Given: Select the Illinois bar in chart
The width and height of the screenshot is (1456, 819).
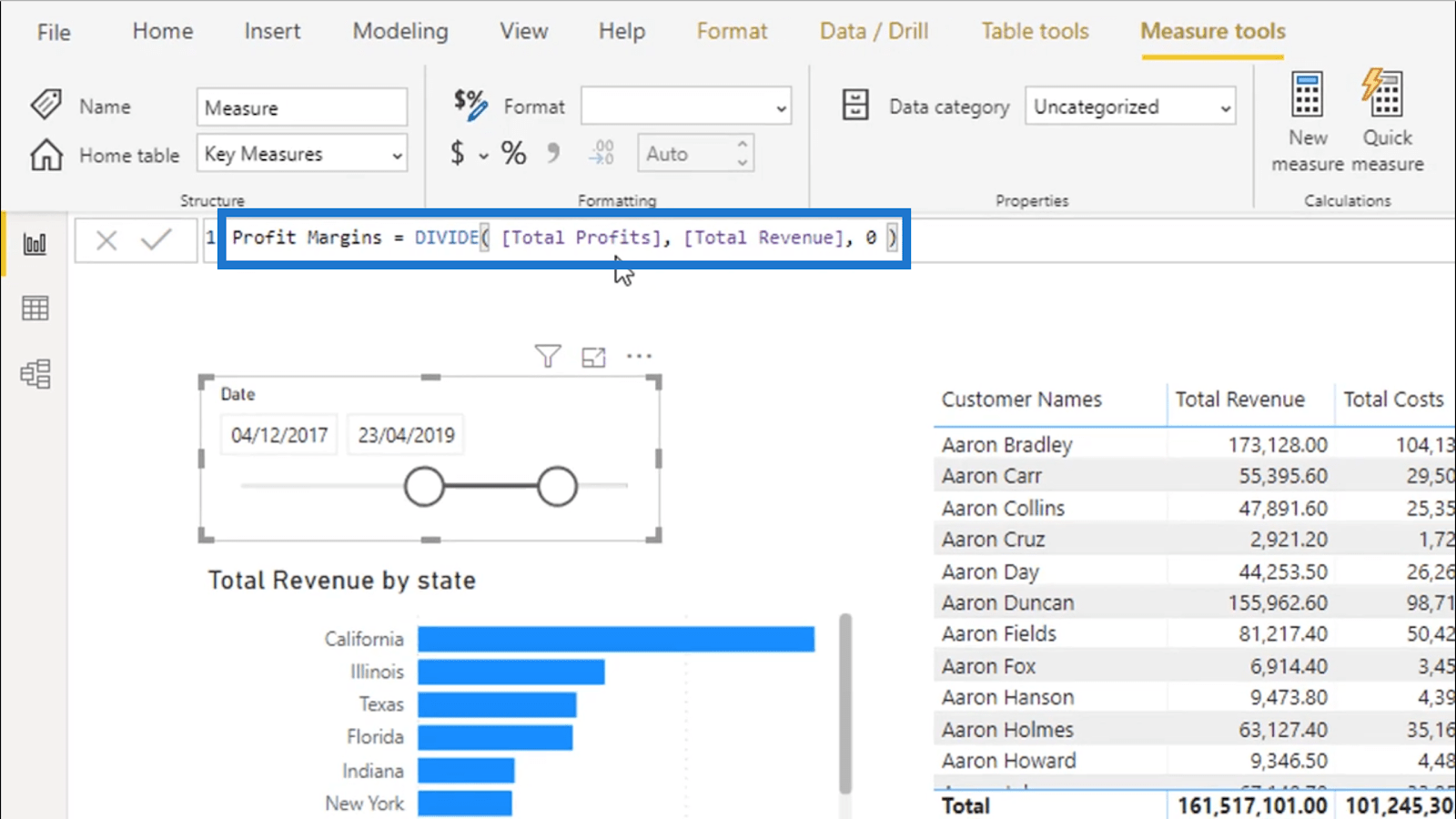Looking at the screenshot, I should [x=511, y=672].
